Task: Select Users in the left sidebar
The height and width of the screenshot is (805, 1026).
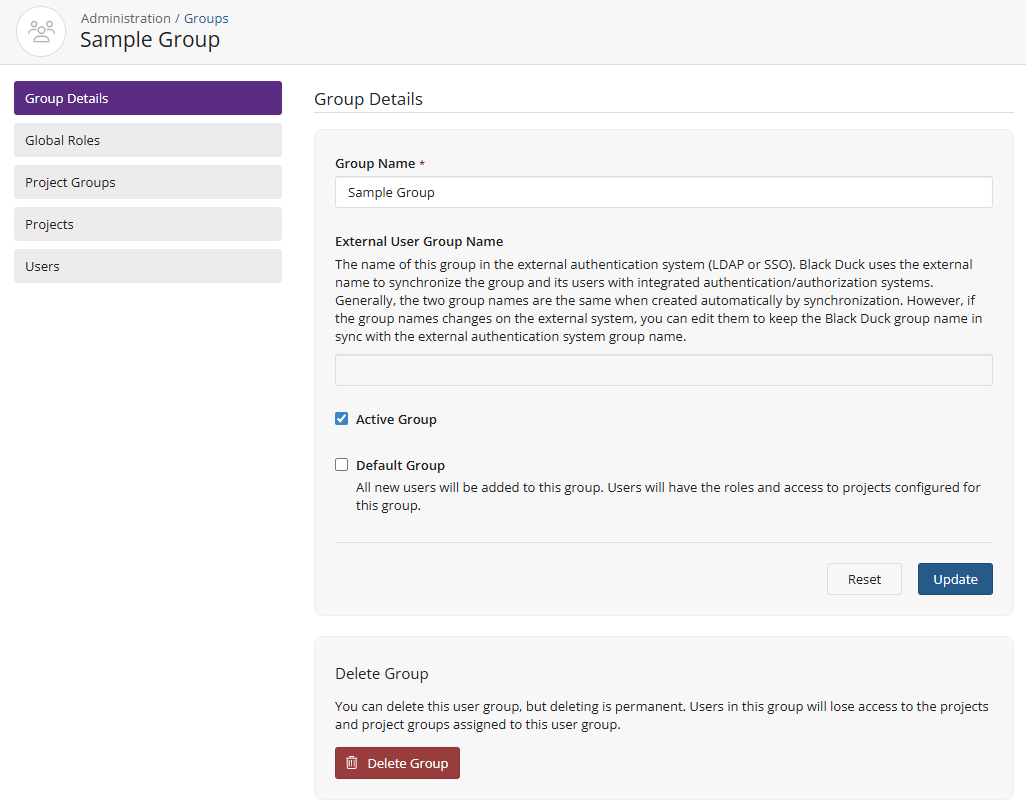Action: (x=148, y=266)
